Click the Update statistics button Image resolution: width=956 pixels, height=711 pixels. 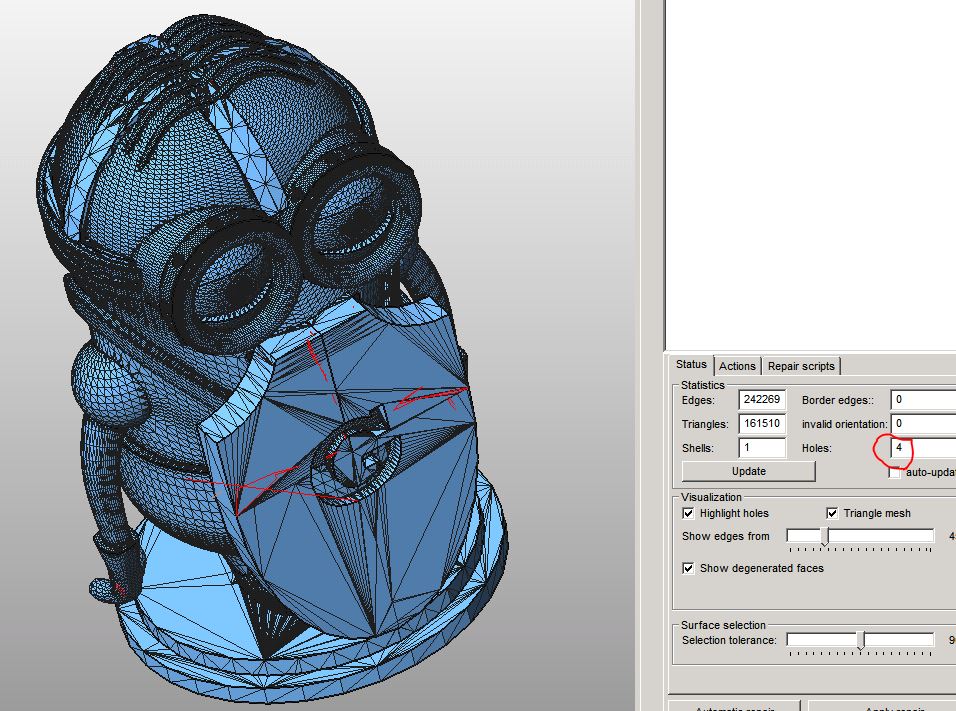point(746,471)
